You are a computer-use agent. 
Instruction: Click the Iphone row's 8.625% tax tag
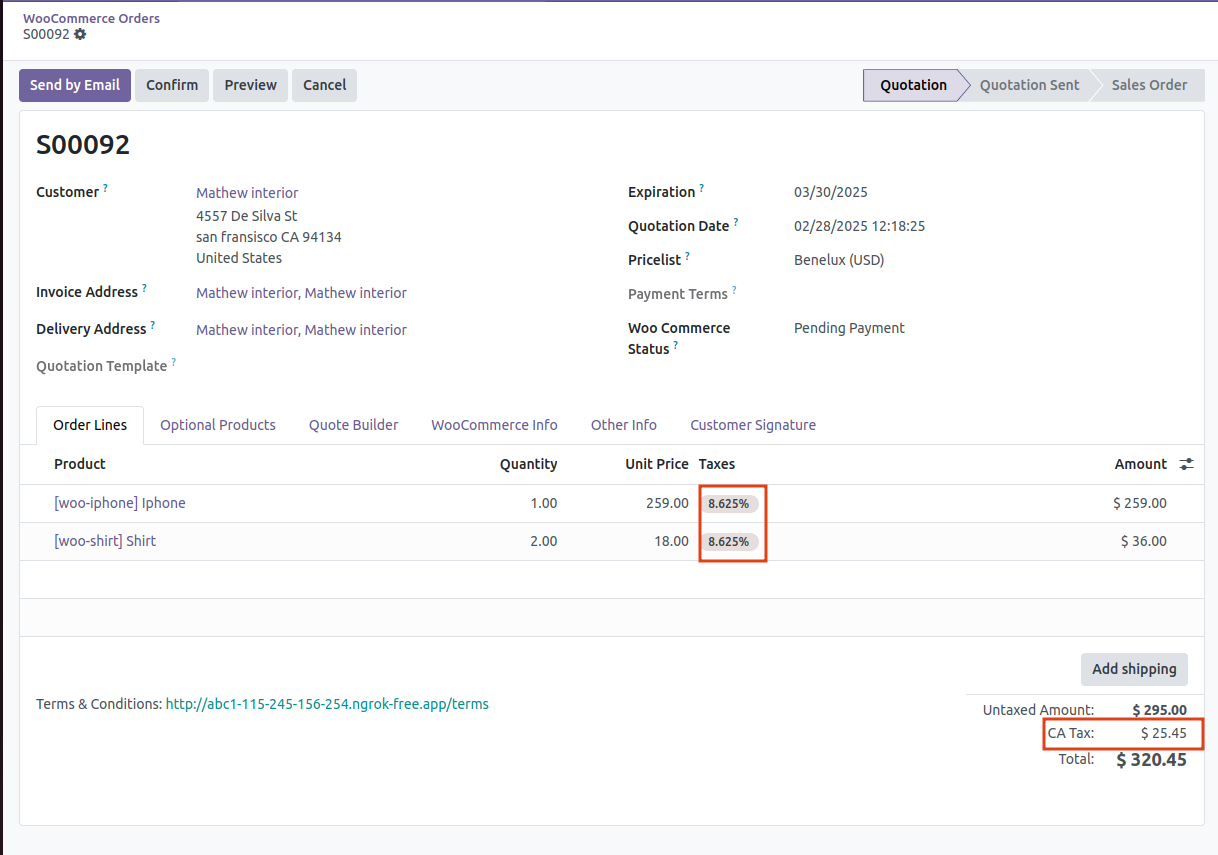point(729,504)
